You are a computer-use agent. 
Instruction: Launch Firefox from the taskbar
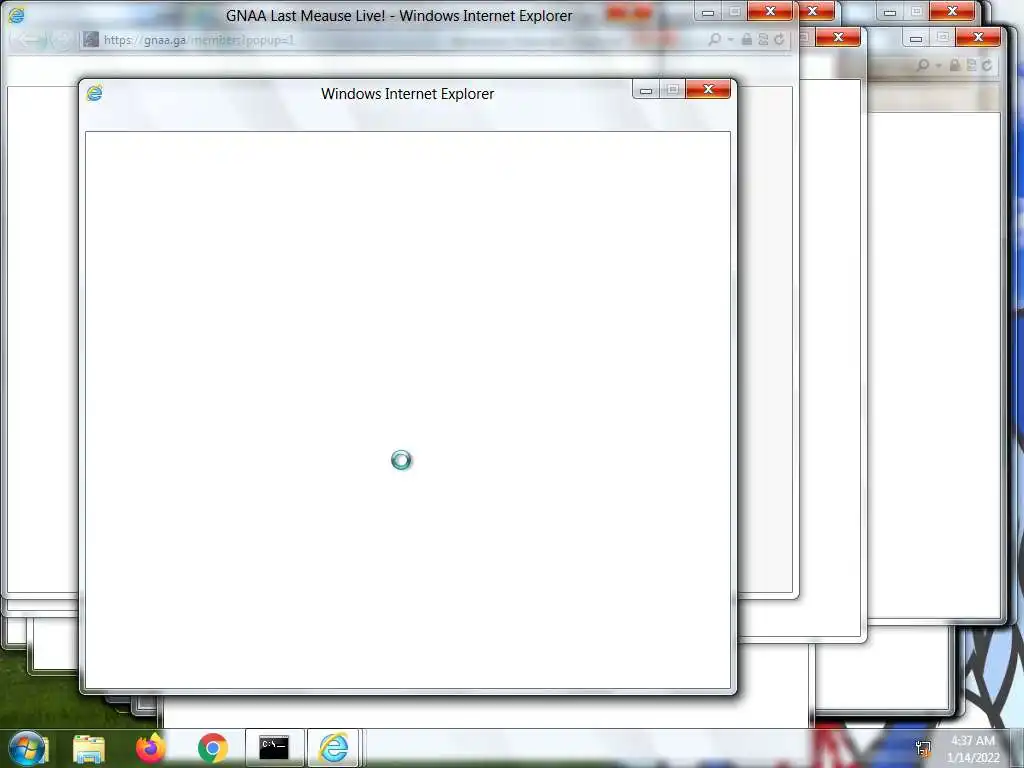[x=151, y=748]
